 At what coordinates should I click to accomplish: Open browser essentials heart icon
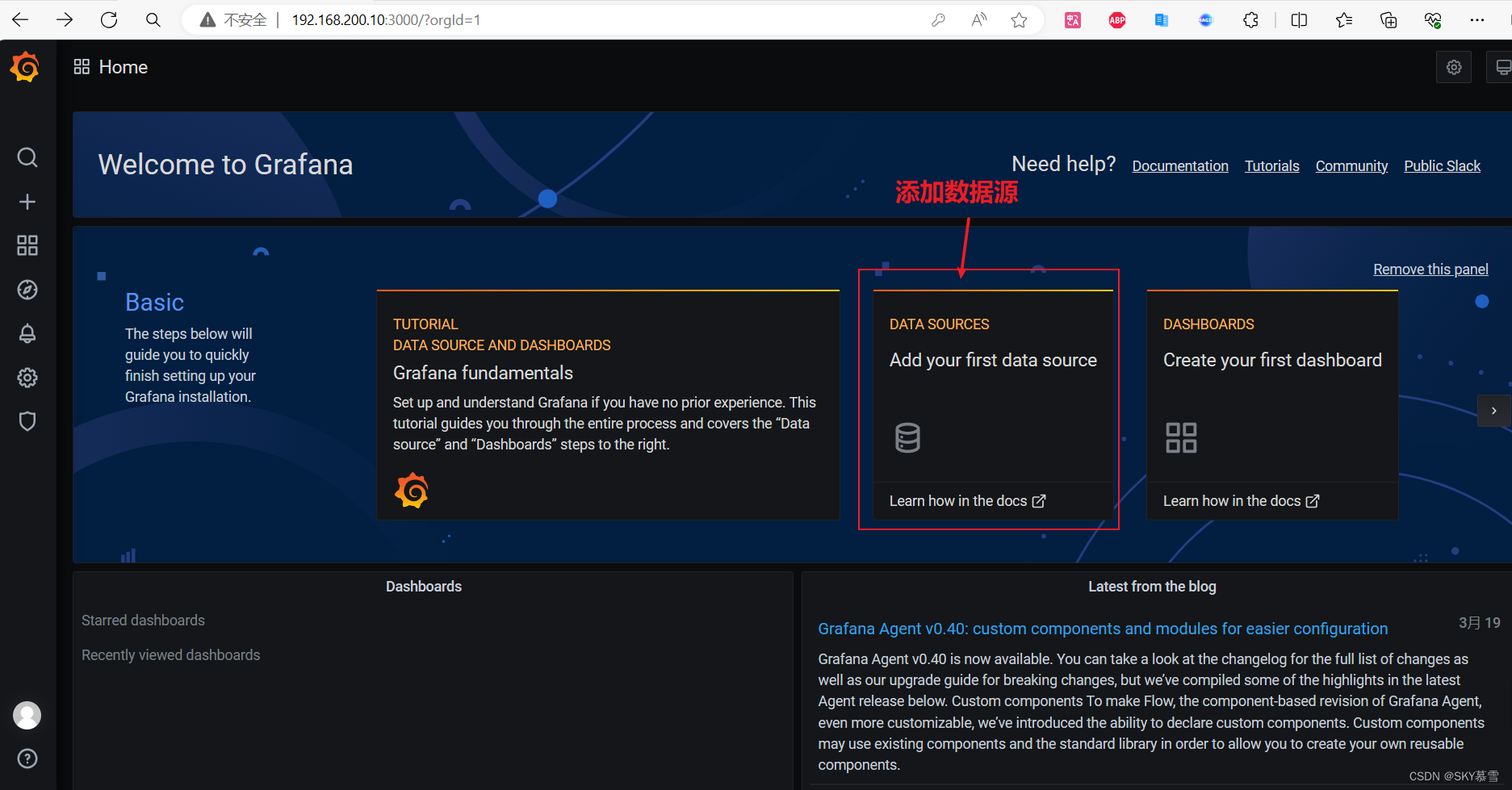[1433, 20]
